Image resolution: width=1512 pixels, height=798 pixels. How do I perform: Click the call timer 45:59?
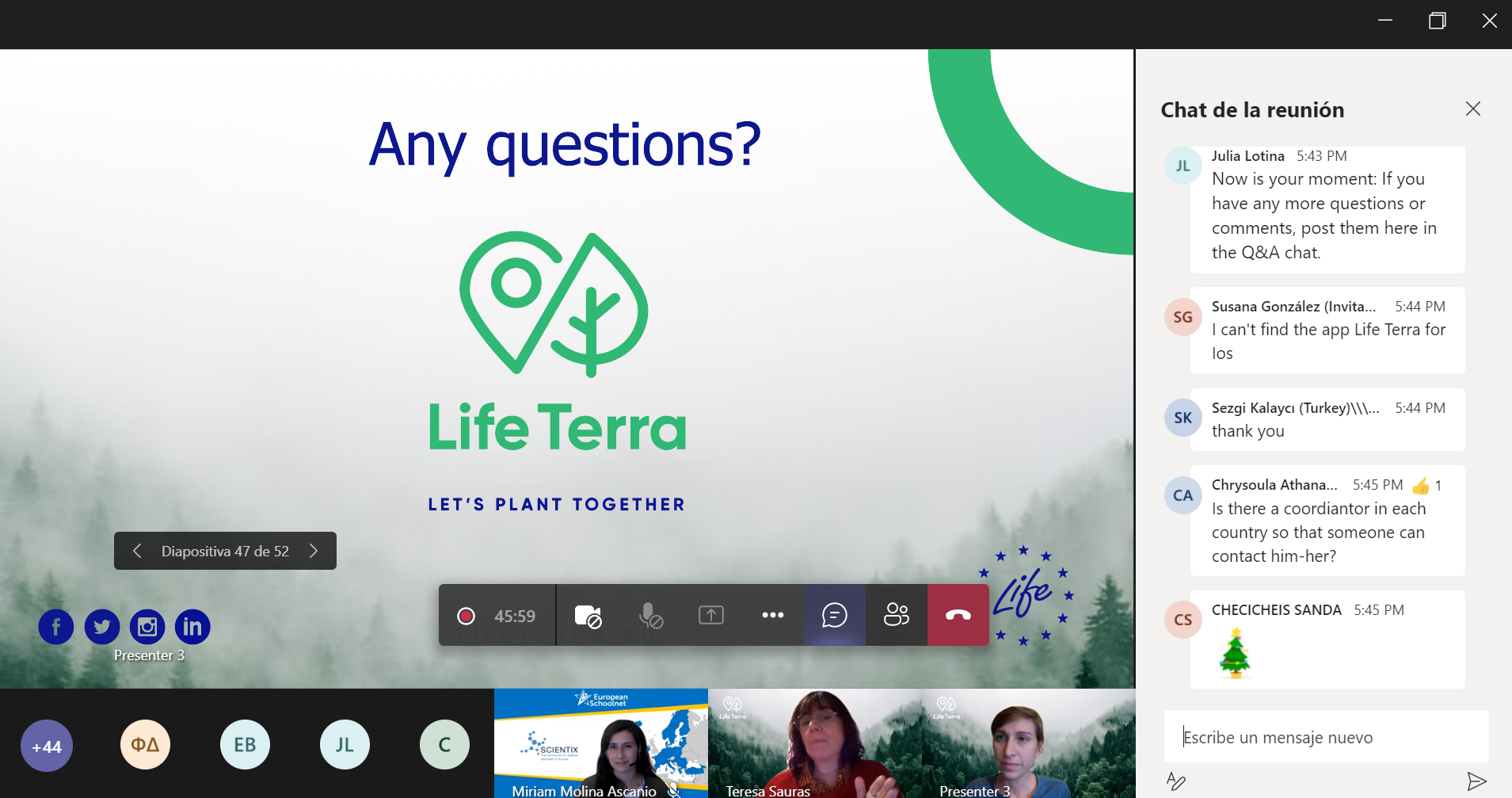coord(515,616)
